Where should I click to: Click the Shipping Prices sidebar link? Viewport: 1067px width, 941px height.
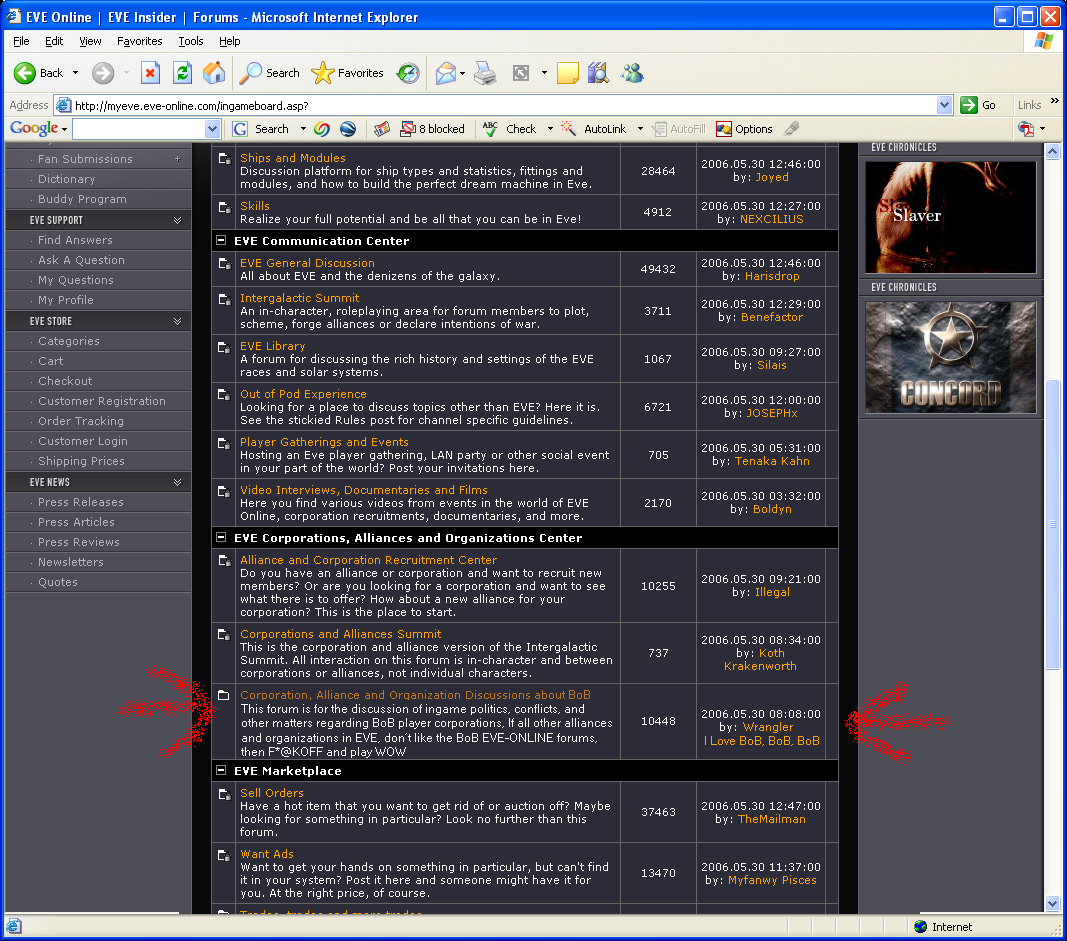(81, 461)
